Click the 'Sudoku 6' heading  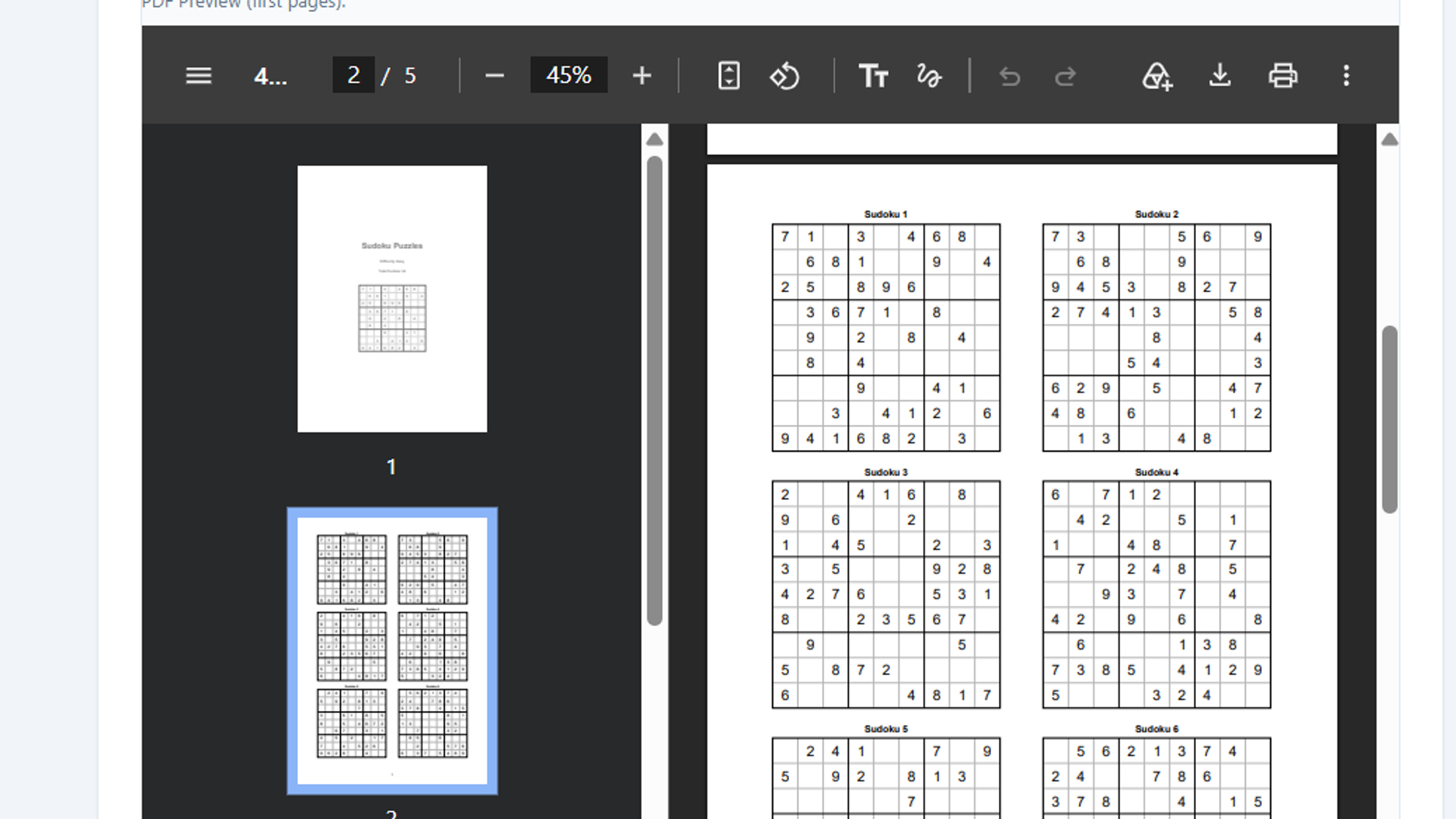[1157, 729]
